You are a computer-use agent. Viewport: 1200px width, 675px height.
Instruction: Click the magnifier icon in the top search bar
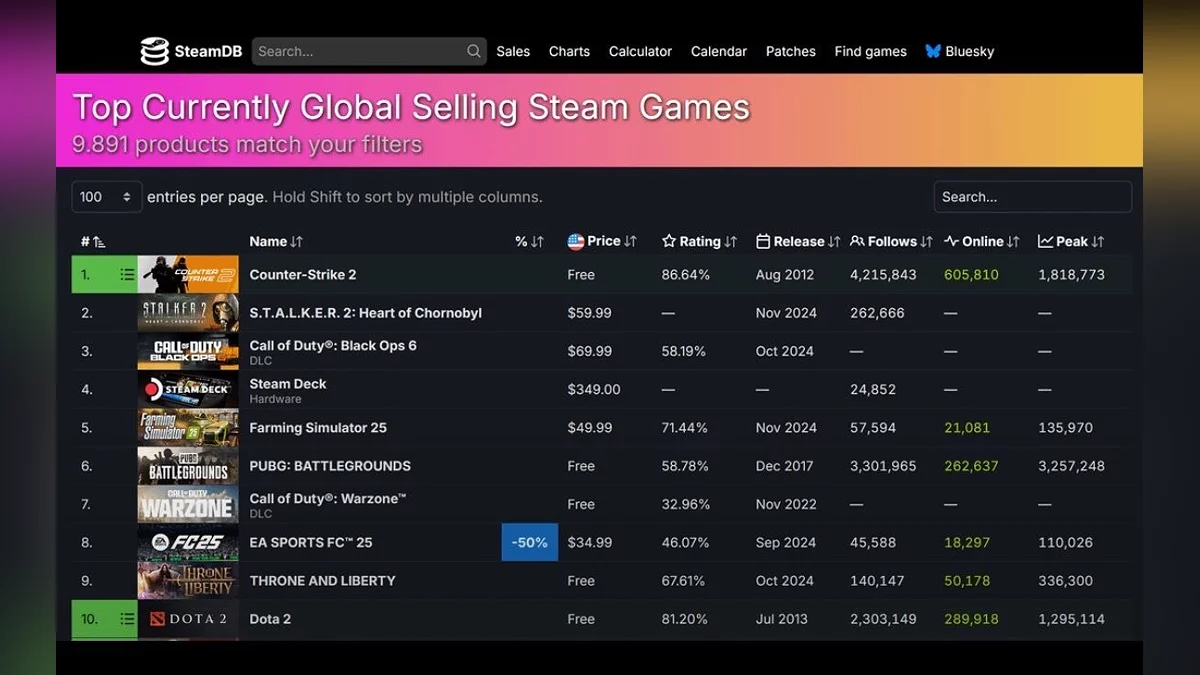(x=473, y=51)
